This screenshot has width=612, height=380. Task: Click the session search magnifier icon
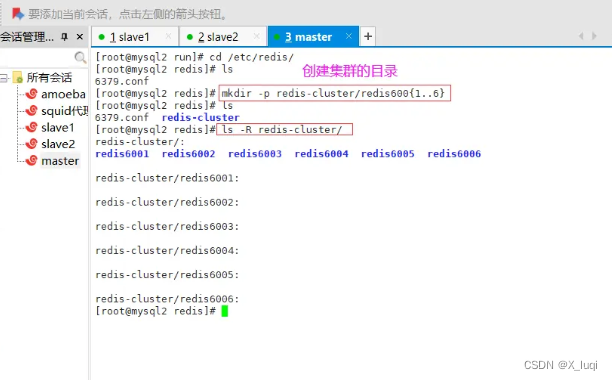tap(80, 58)
